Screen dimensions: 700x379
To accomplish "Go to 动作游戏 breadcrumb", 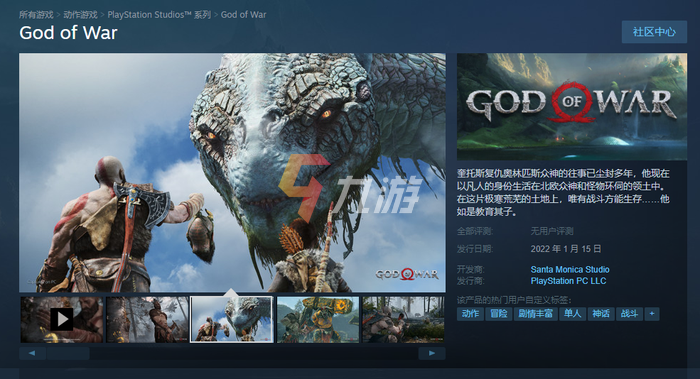I will (80, 15).
